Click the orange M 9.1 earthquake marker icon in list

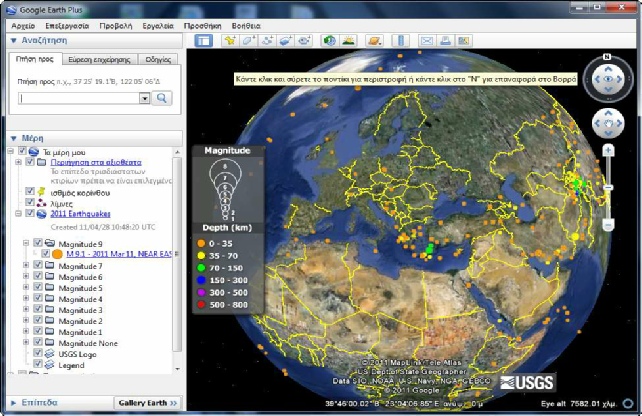[58, 254]
